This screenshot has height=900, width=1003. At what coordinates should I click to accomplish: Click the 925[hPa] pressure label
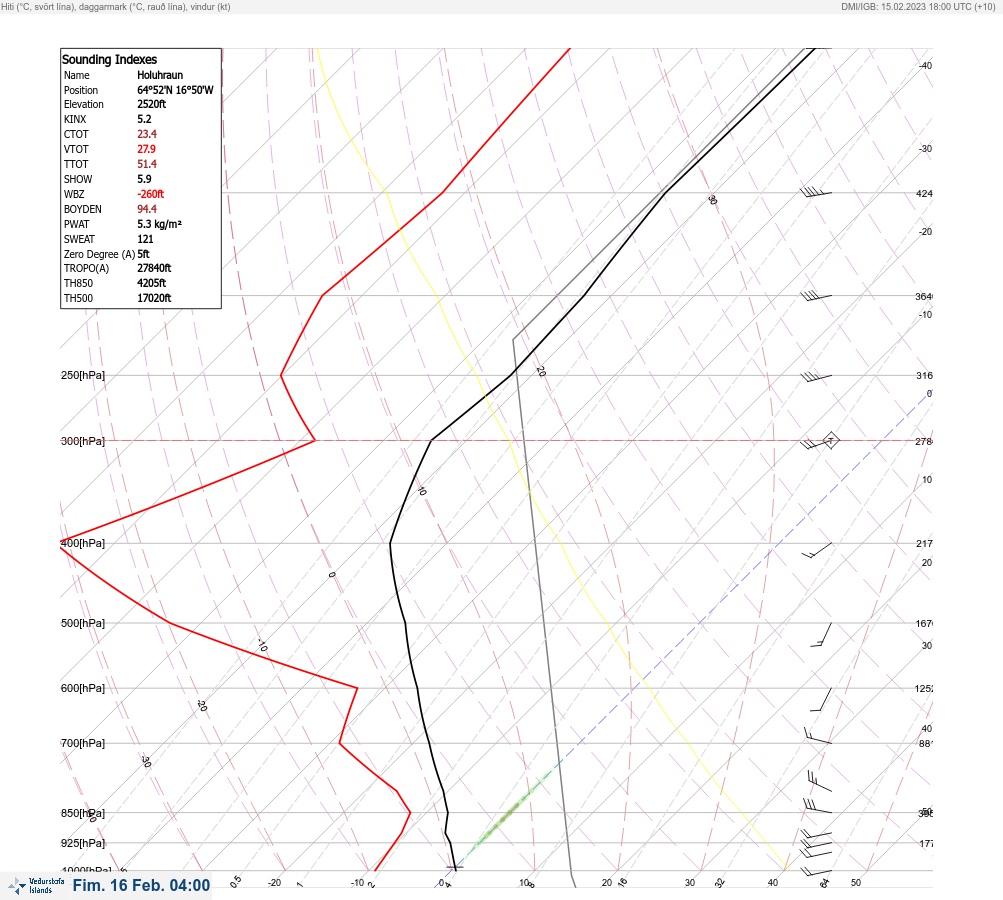tap(83, 843)
